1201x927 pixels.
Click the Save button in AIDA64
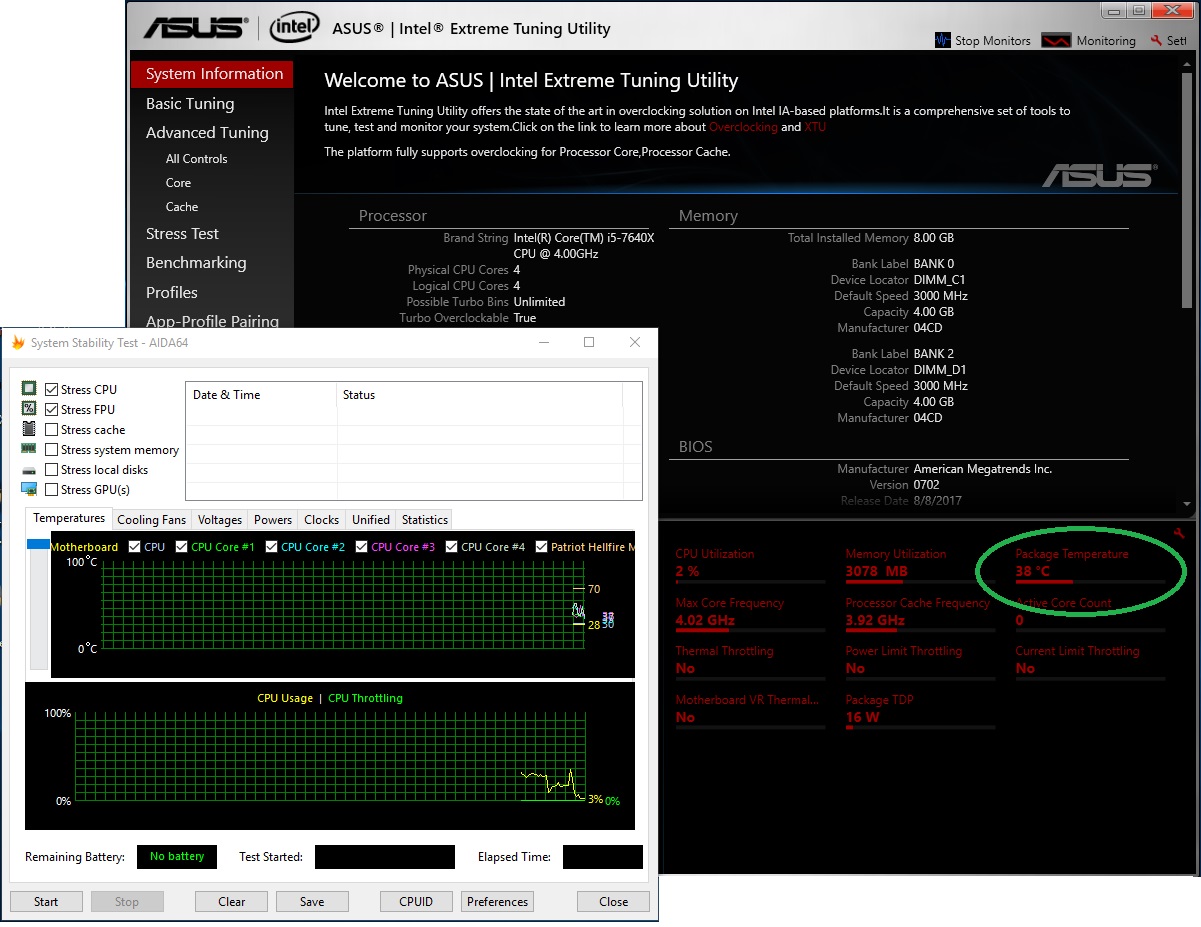(312, 901)
